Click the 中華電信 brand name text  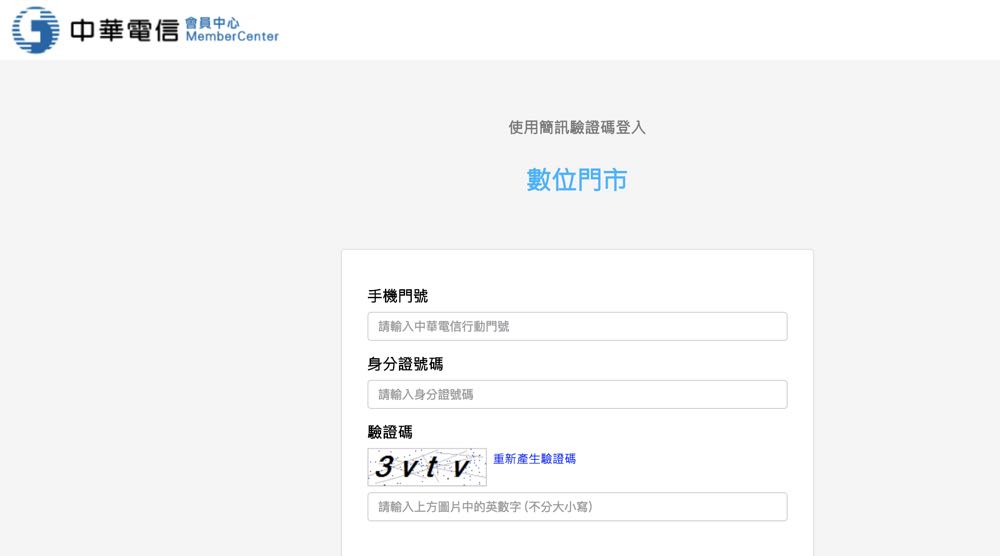point(124,31)
